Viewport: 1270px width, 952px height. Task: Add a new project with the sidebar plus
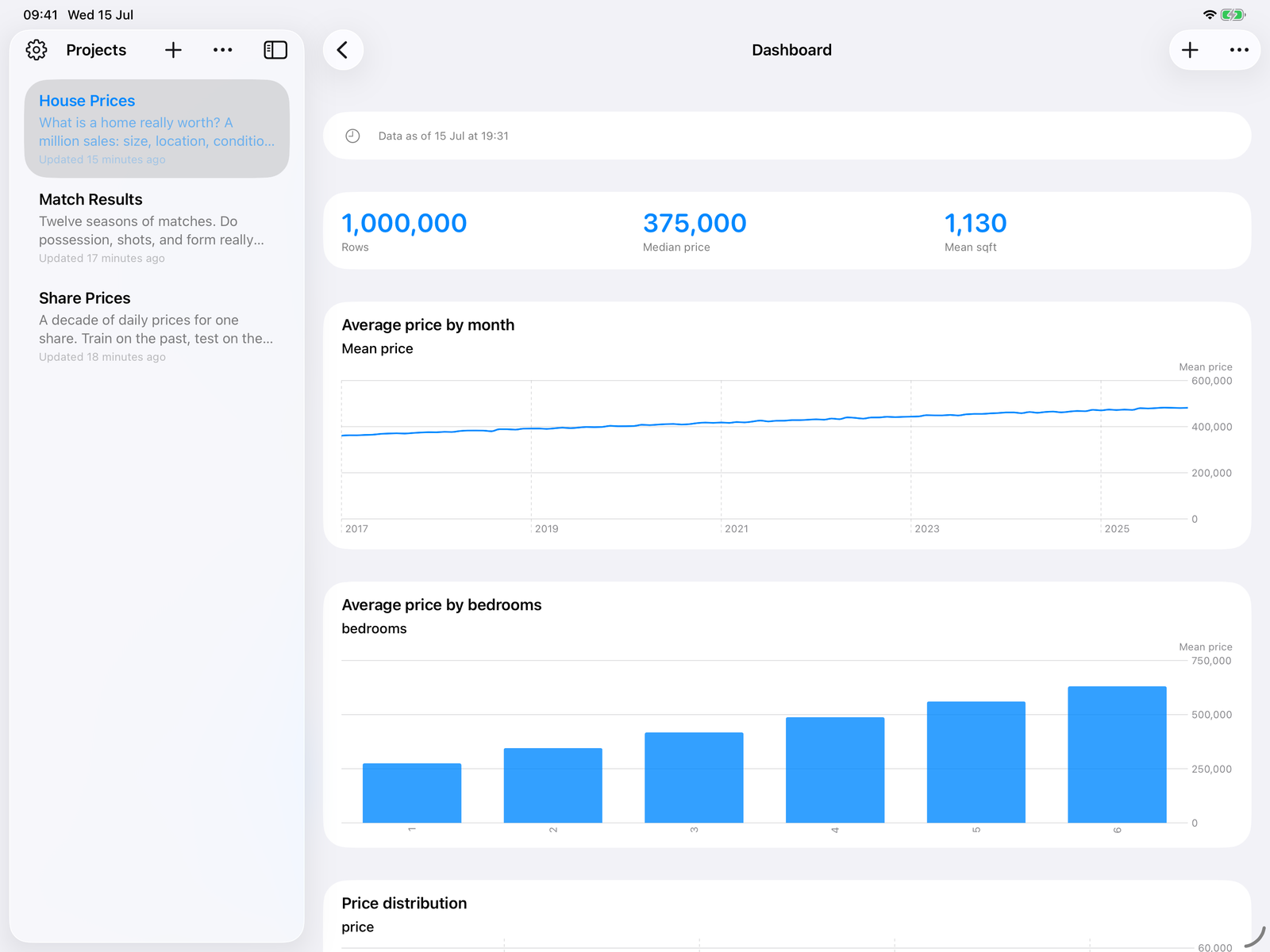coord(173,50)
